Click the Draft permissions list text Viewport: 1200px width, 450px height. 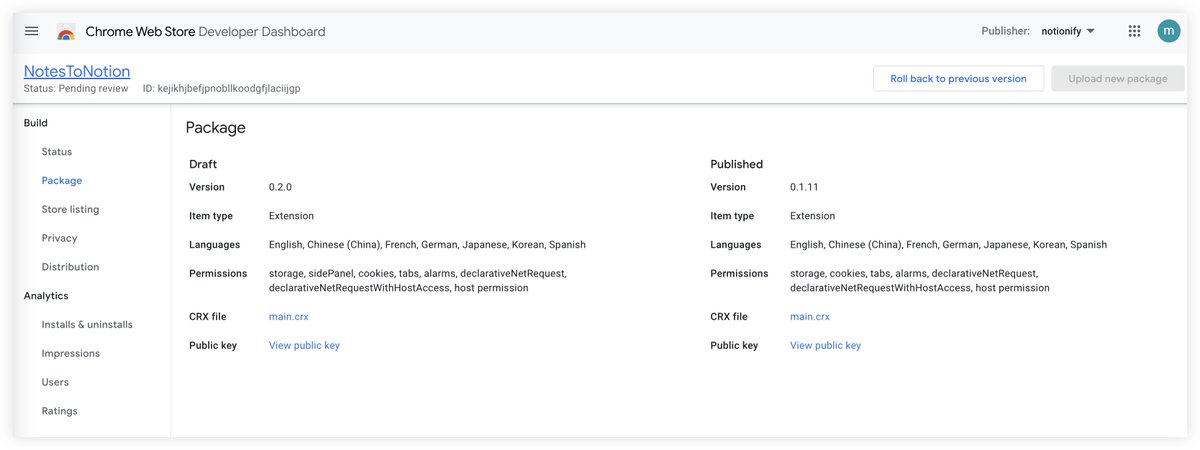(x=418, y=281)
